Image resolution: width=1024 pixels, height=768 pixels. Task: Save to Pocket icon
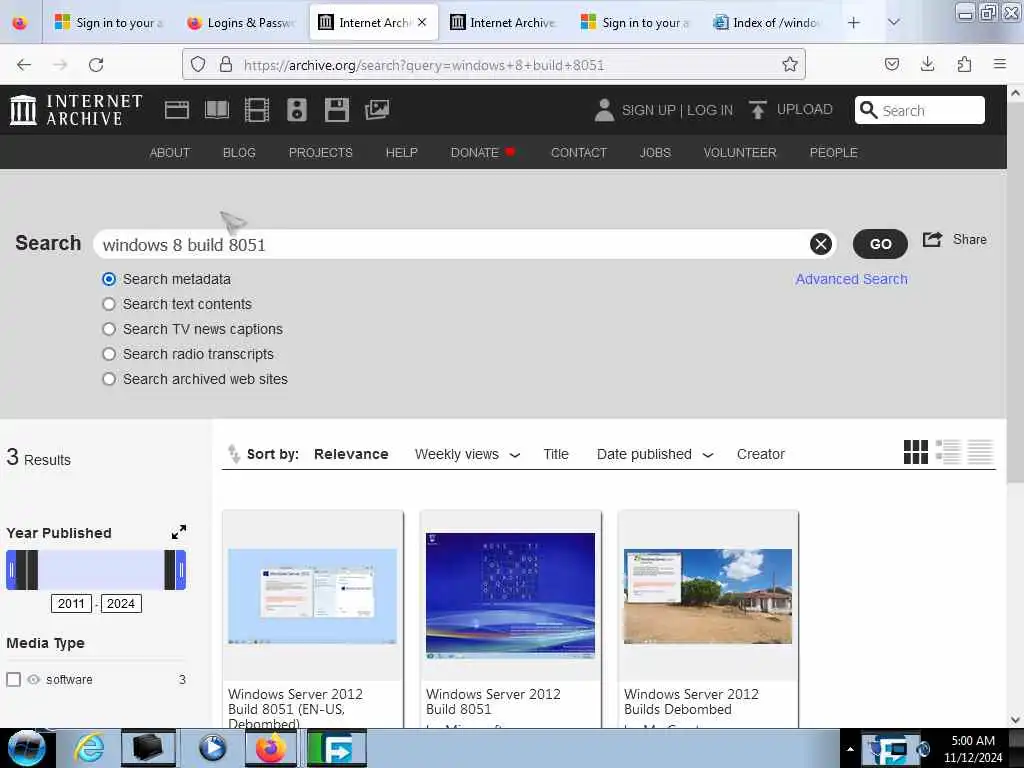point(891,64)
